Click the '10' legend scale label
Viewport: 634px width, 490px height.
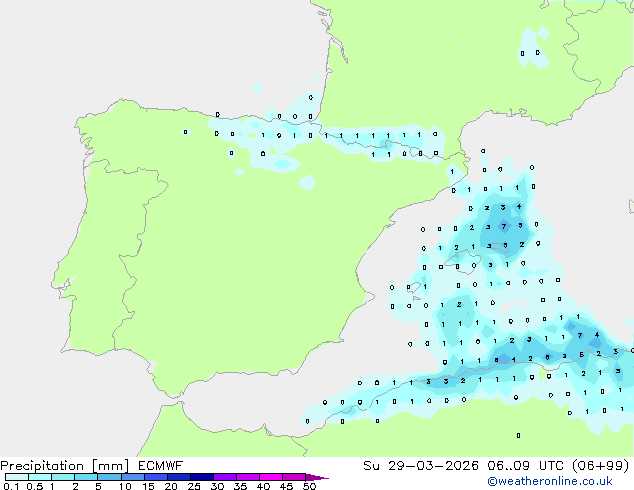[125, 486]
